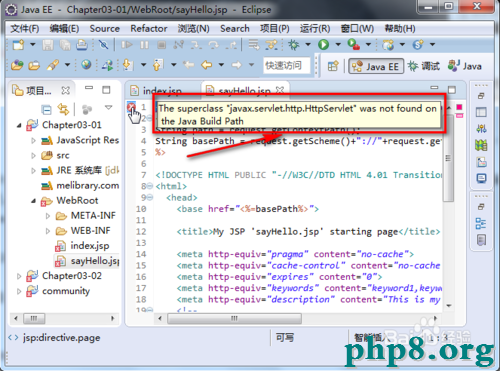The height and width of the screenshot is (371, 500).
Task: Click the Suspend (pause) debug icon
Action: click(x=144, y=45)
